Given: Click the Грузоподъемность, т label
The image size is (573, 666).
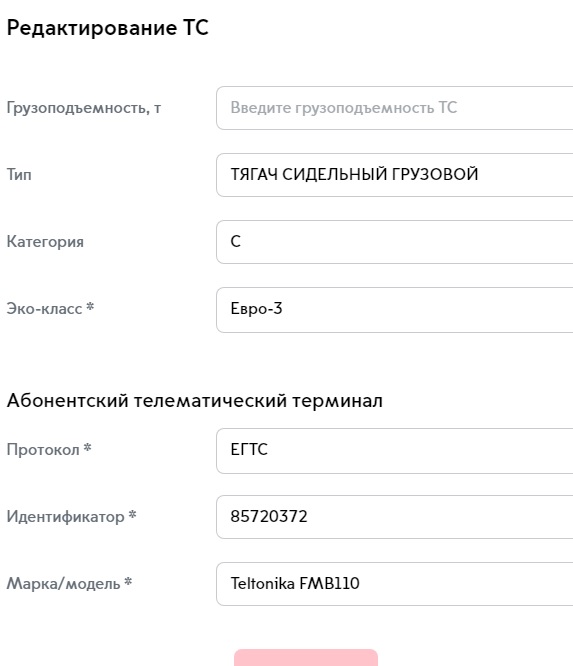Looking at the screenshot, I should 84,108.
